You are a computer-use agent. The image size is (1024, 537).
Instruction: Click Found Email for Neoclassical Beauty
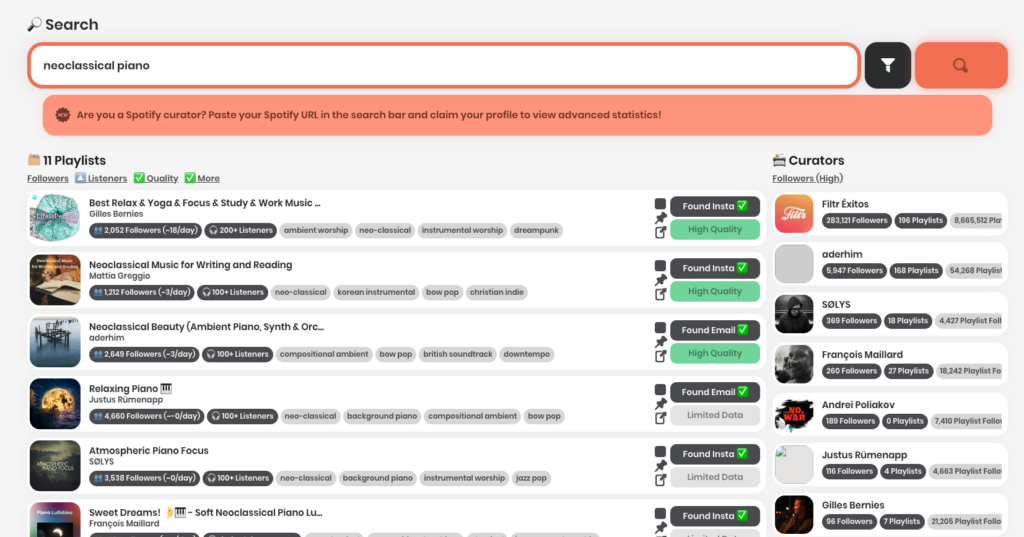coord(715,331)
